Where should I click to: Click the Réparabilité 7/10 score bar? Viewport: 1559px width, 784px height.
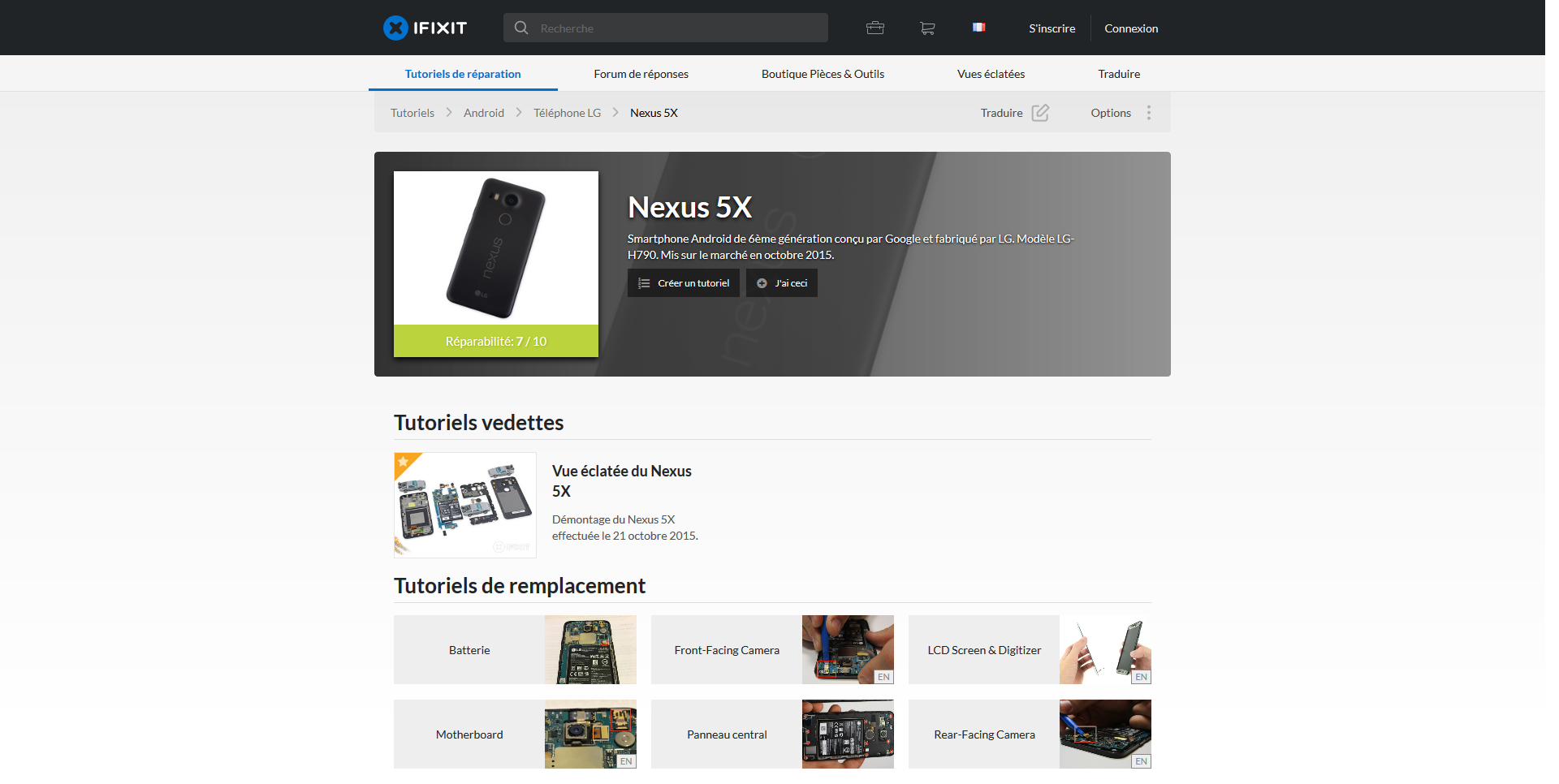(x=496, y=341)
